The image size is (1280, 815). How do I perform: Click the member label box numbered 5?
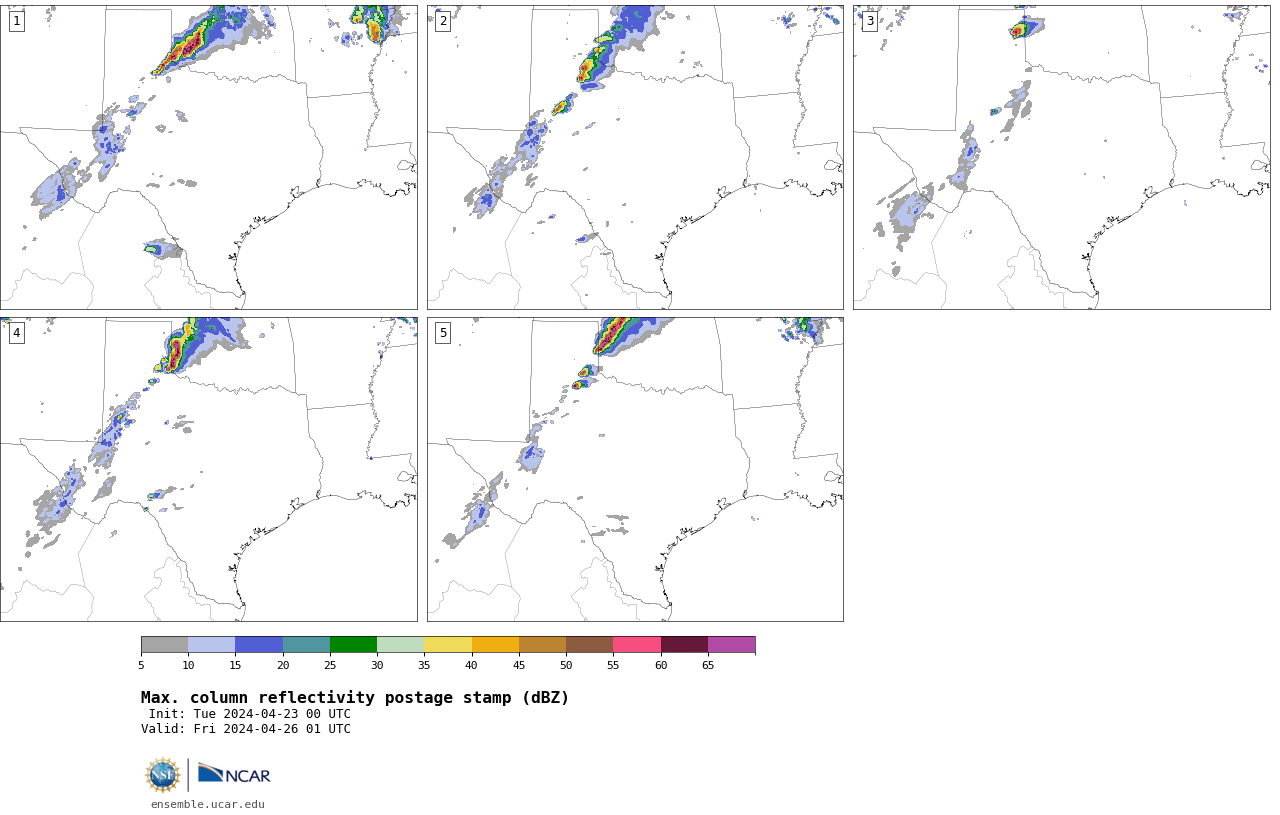[x=443, y=333]
